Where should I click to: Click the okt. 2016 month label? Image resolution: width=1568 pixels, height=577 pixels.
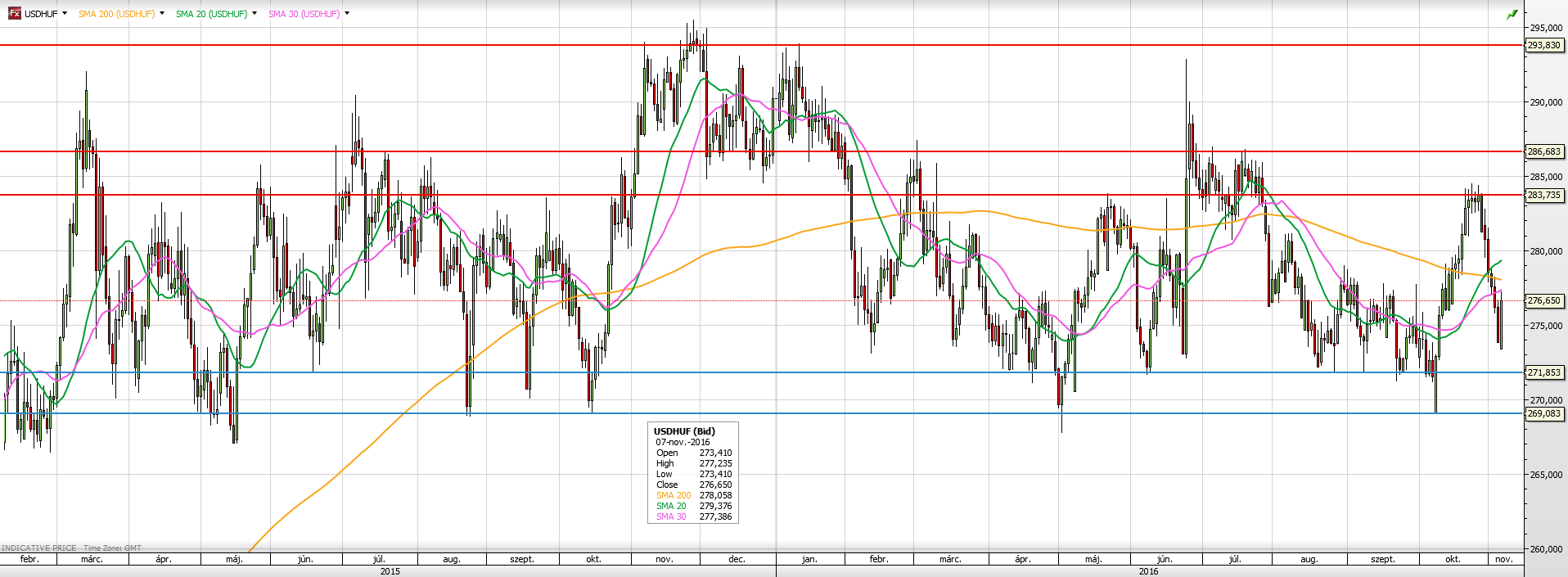[1453, 559]
